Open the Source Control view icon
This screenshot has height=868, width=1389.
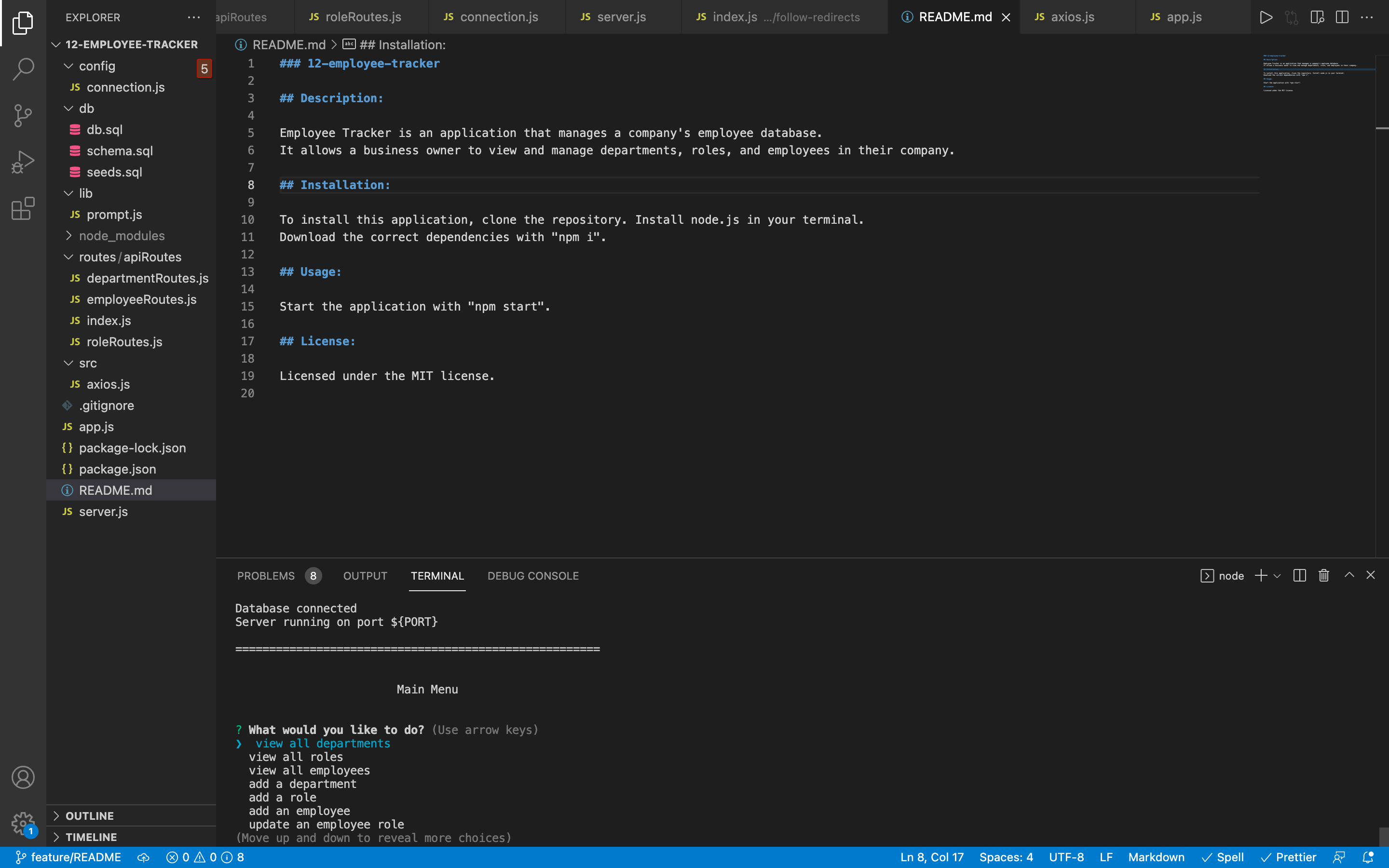pyautogui.click(x=23, y=115)
